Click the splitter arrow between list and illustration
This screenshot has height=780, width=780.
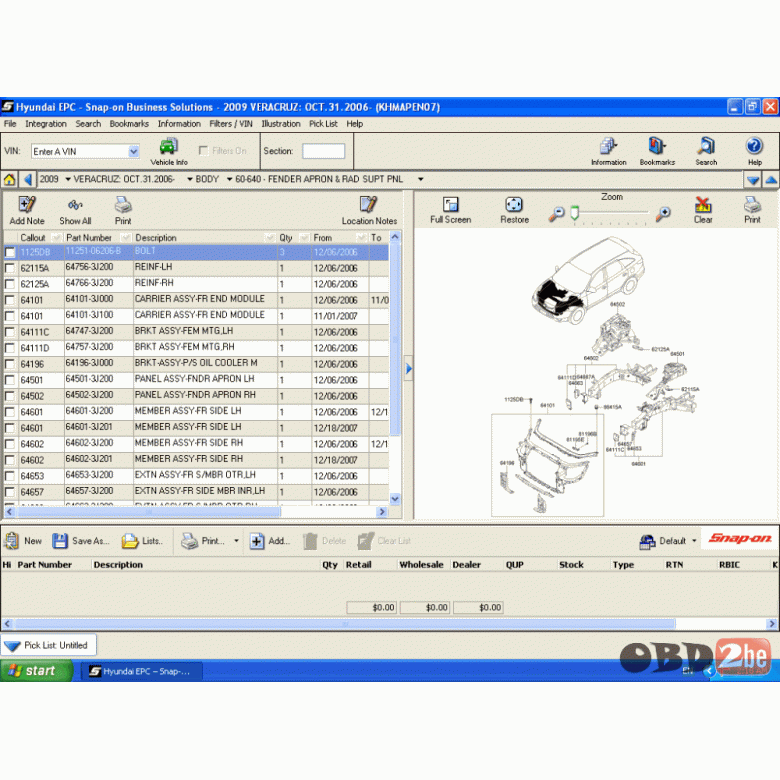click(408, 369)
